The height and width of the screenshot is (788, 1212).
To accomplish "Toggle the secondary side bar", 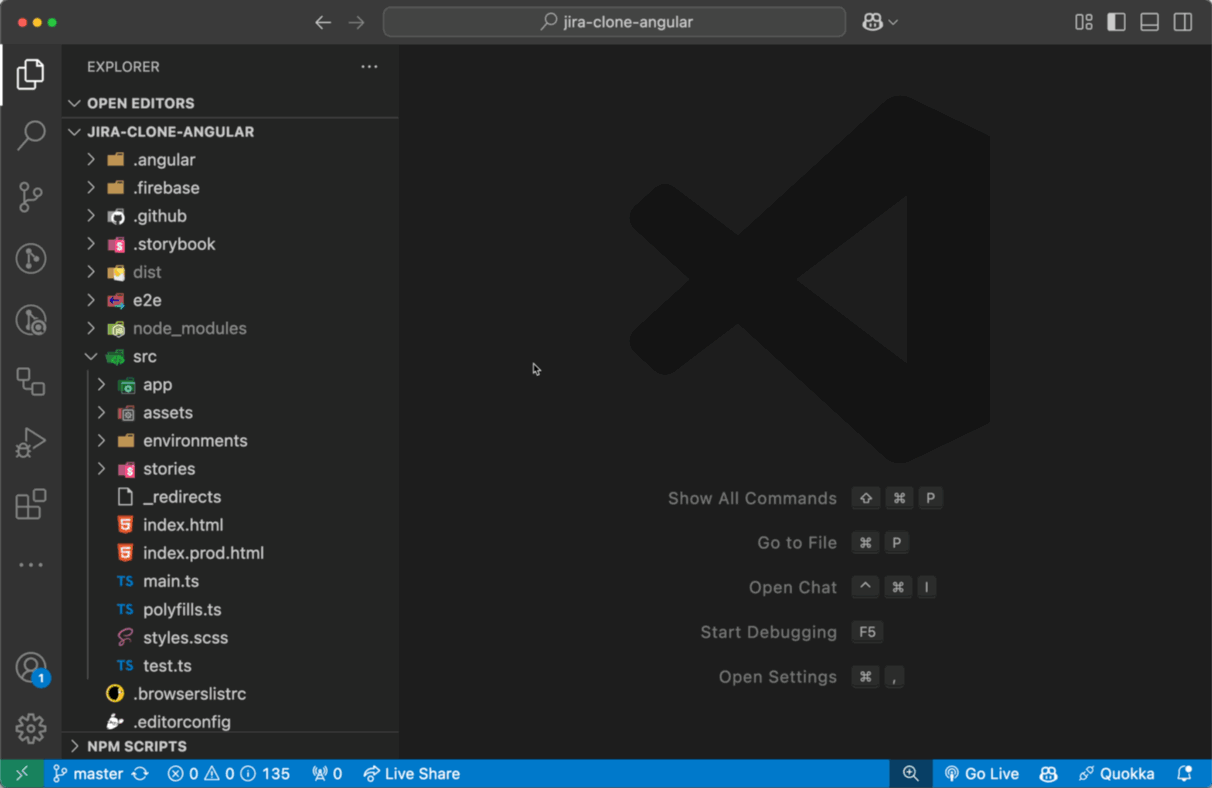I will [1183, 22].
